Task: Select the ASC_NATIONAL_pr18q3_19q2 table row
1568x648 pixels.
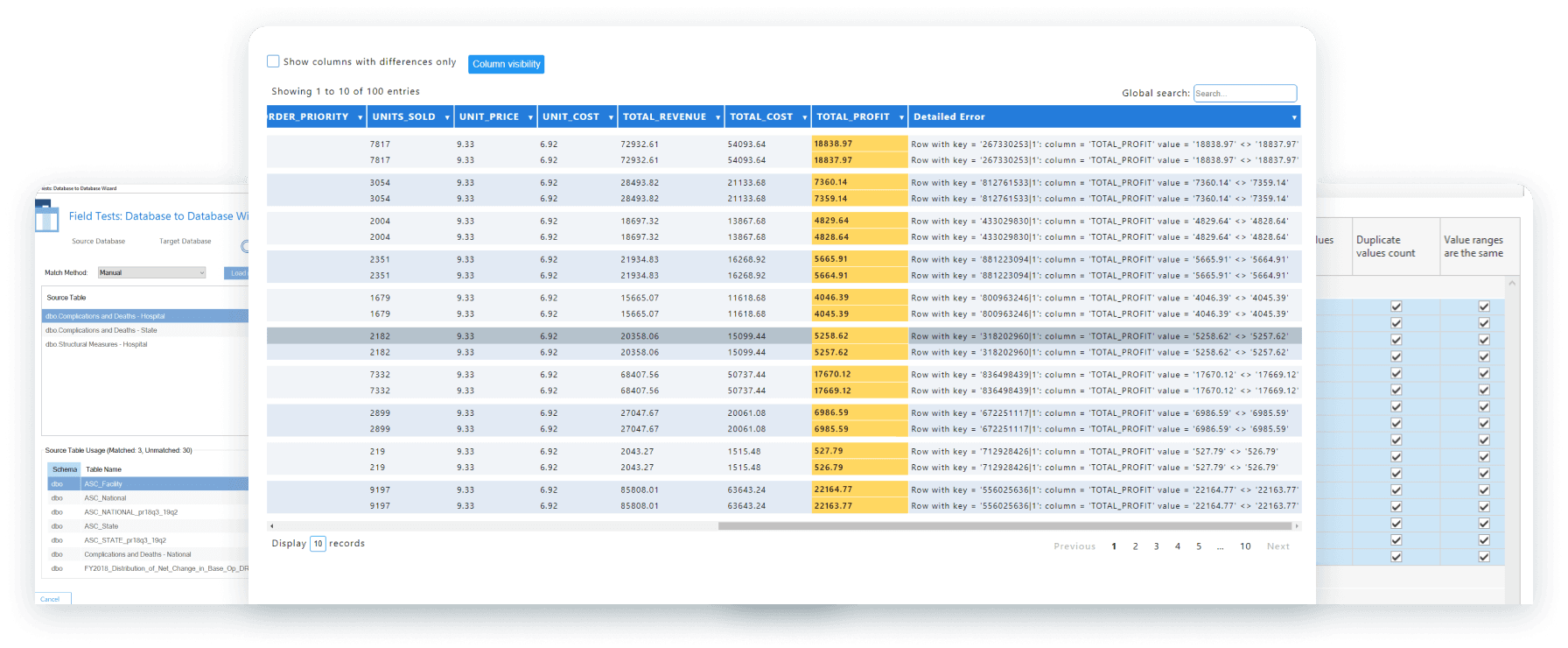Action: click(x=148, y=512)
